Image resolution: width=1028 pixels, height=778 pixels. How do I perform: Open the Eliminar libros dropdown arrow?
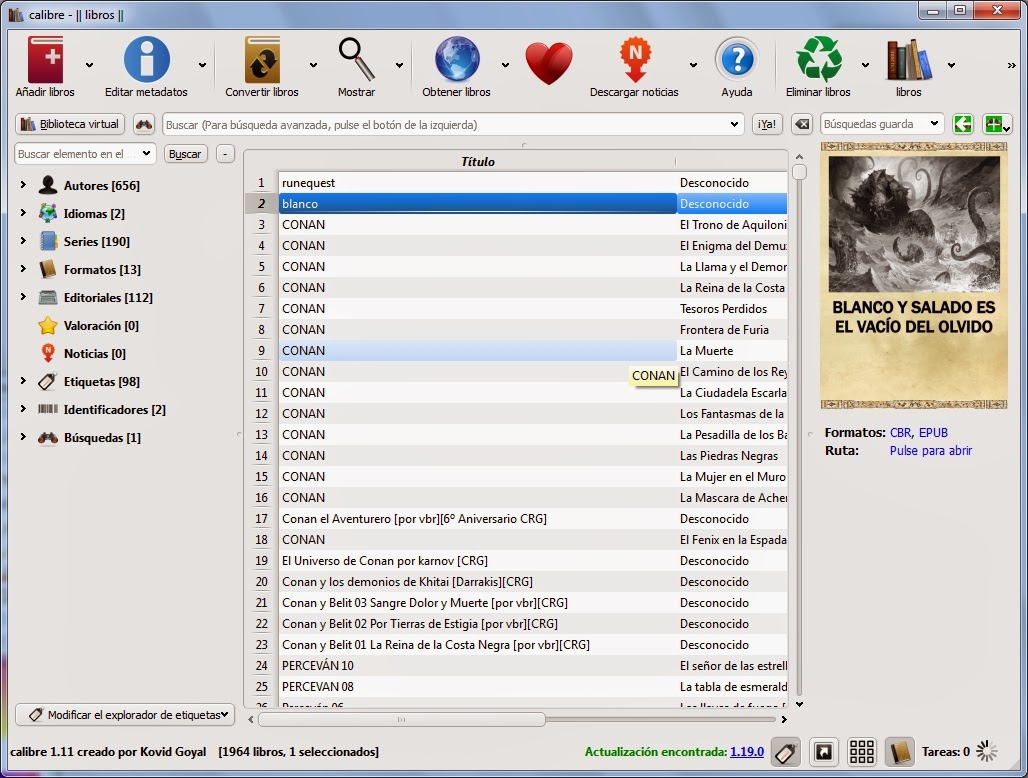(865, 65)
